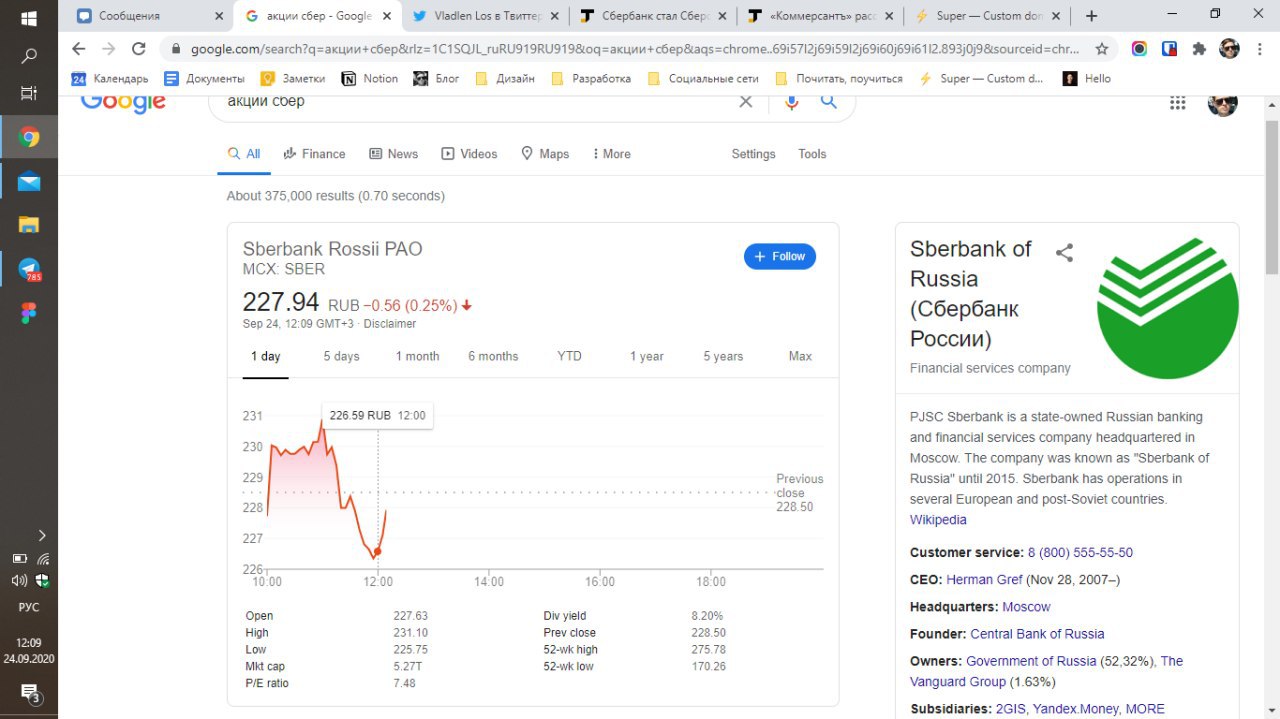Viewport: 1280px width, 719px height.
Task: Open the Mail app in the taskbar
Action: pyautogui.click(x=29, y=181)
